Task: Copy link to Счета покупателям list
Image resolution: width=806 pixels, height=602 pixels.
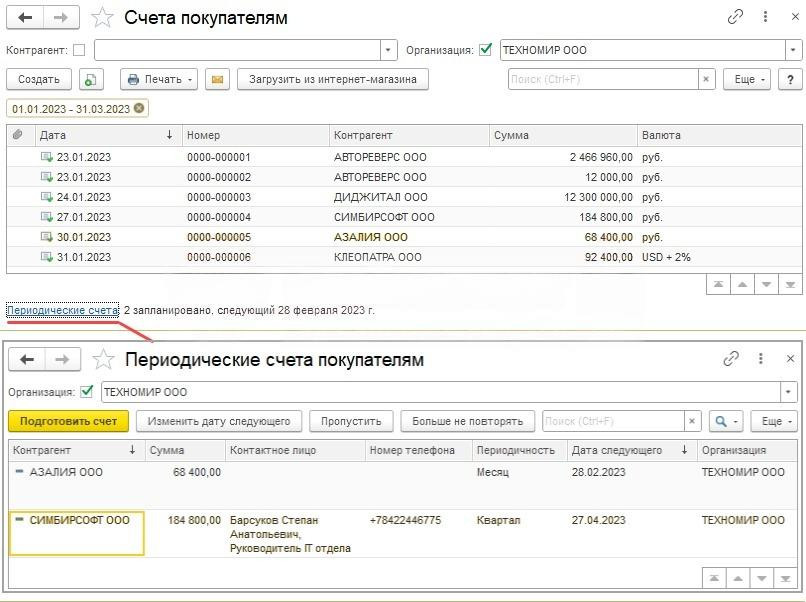Action: [735, 17]
